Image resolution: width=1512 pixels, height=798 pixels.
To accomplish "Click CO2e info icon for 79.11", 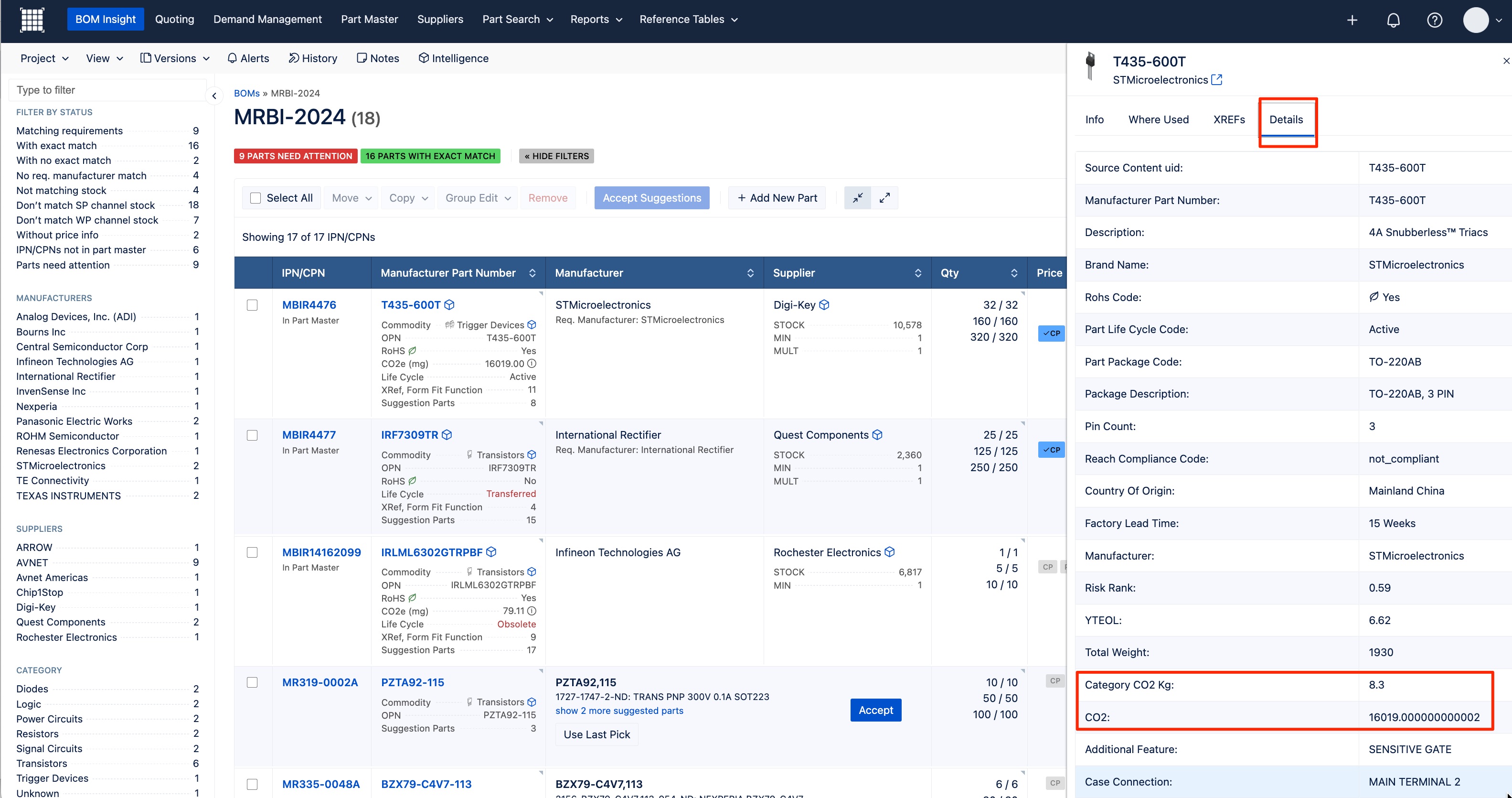I will pyautogui.click(x=531, y=611).
